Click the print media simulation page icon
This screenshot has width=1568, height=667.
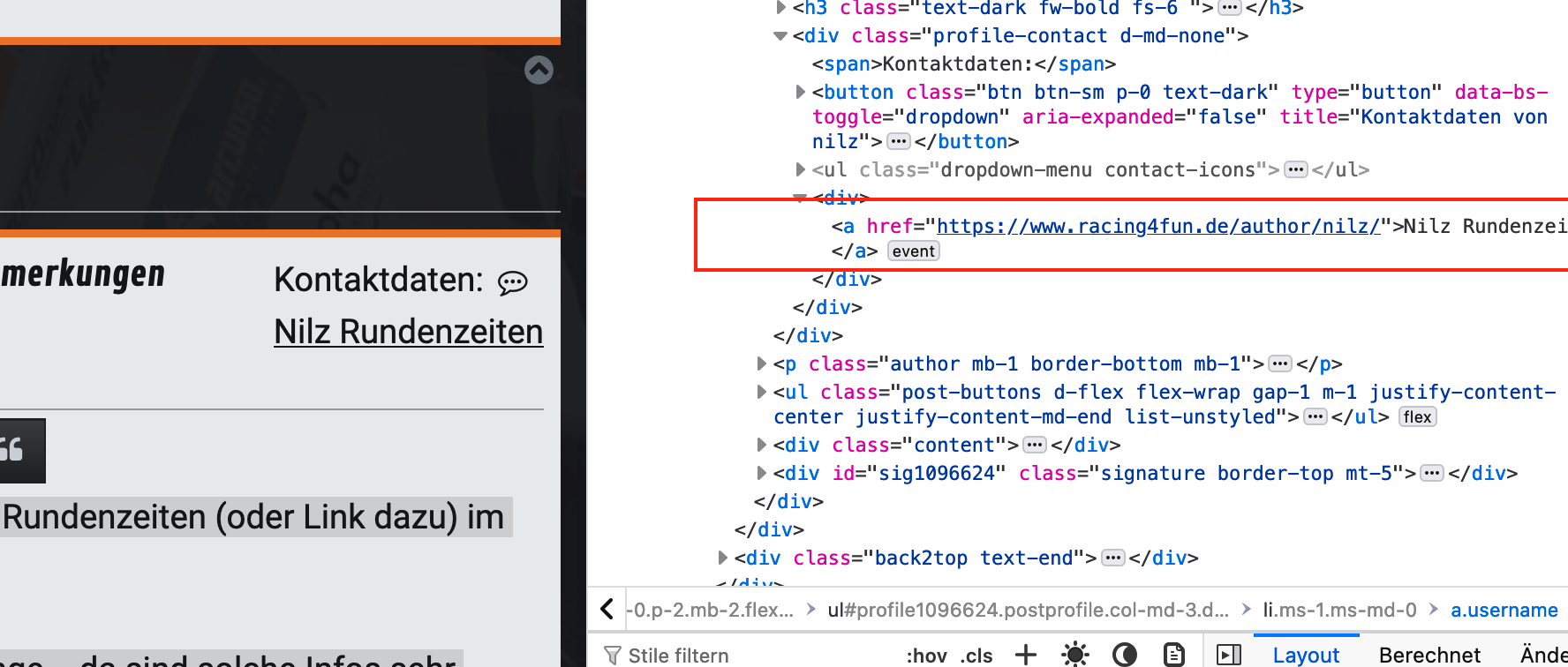tap(1173, 655)
